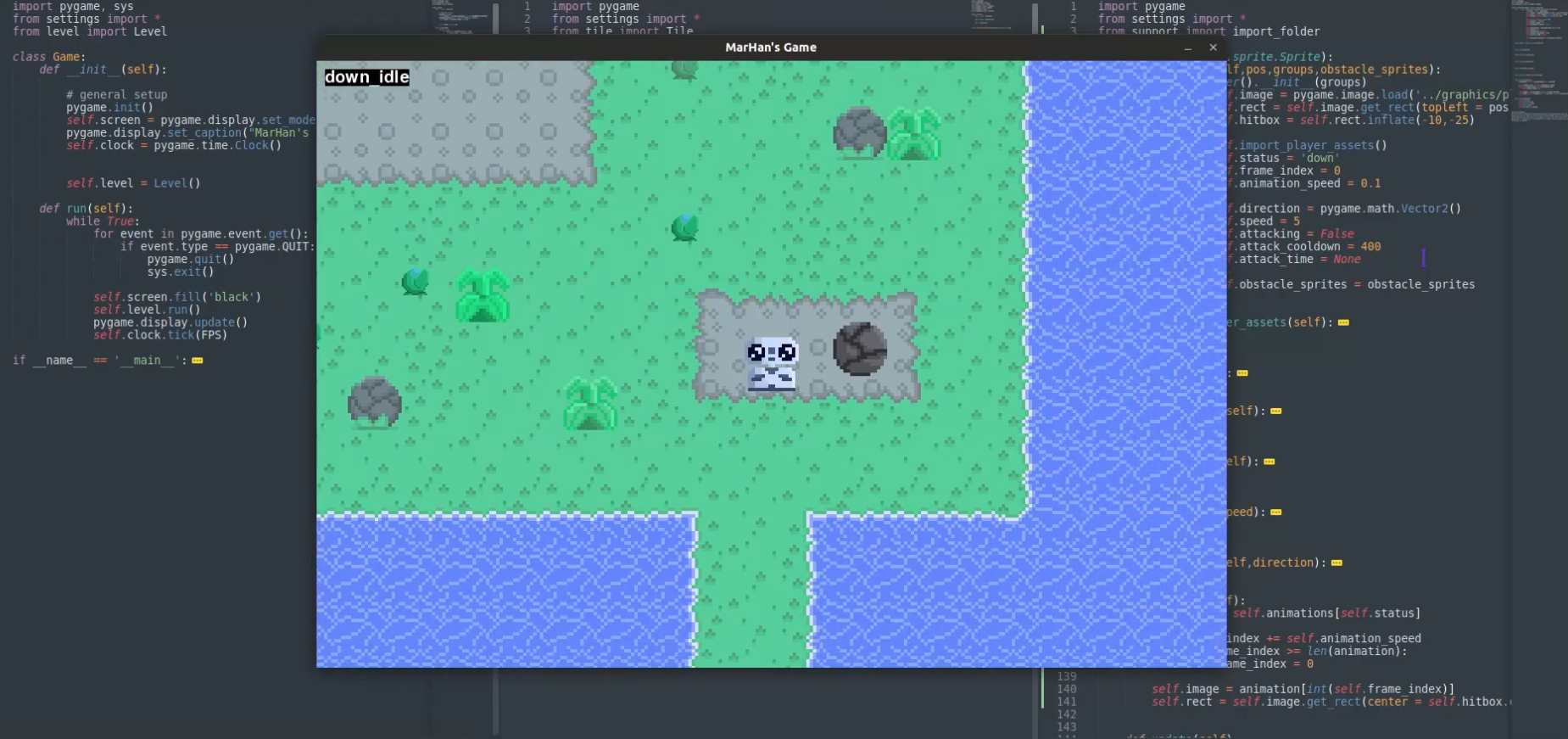The width and height of the screenshot is (1568, 739).
Task: Click the gray rock near the top-right bush
Action: pyautogui.click(x=859, y=132)
